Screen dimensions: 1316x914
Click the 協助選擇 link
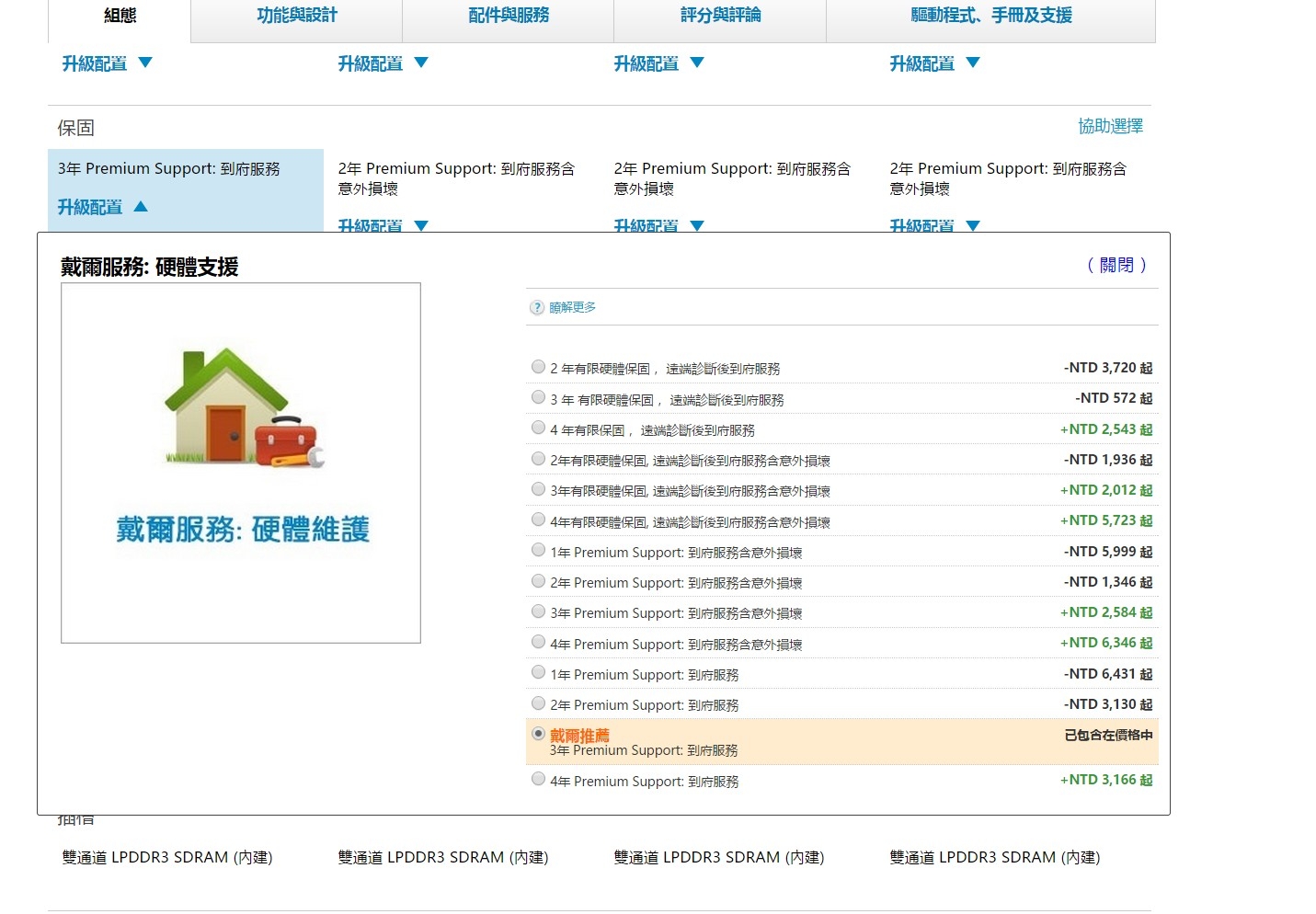1110,126
